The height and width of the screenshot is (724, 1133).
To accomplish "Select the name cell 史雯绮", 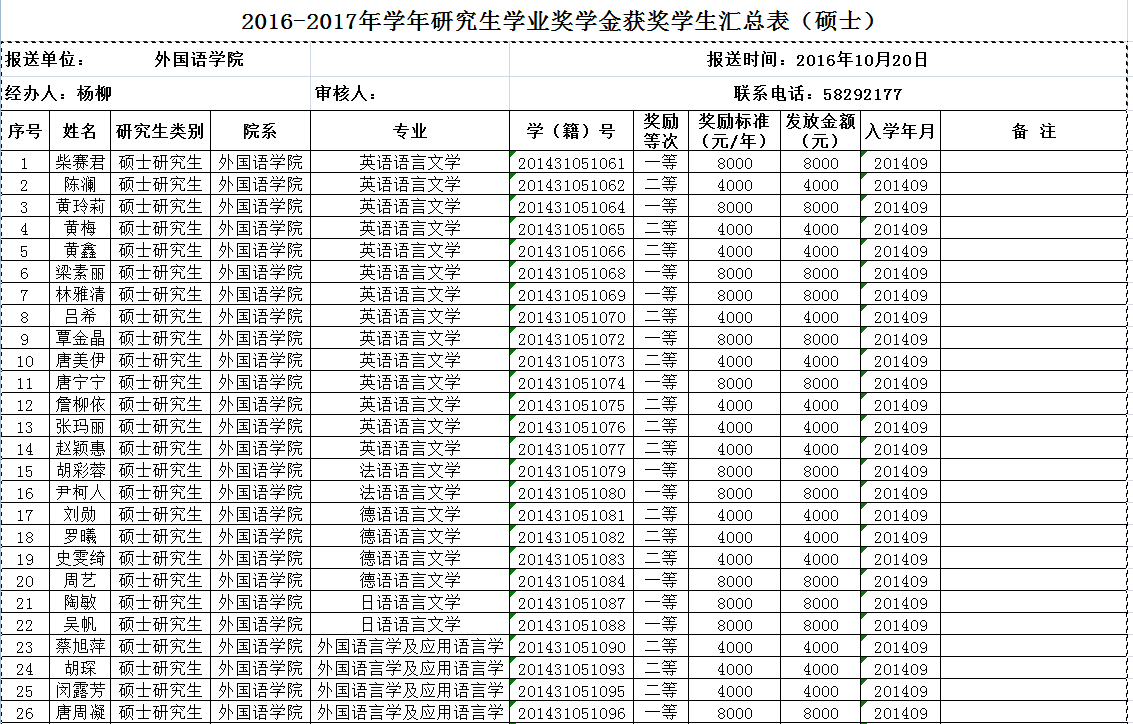I will (x=80, y=559).
